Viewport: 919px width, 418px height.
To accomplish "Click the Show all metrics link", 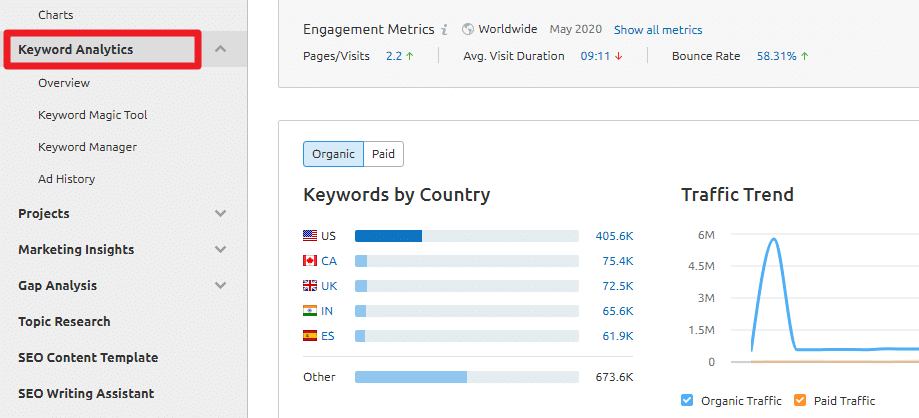I will [658, 30].
